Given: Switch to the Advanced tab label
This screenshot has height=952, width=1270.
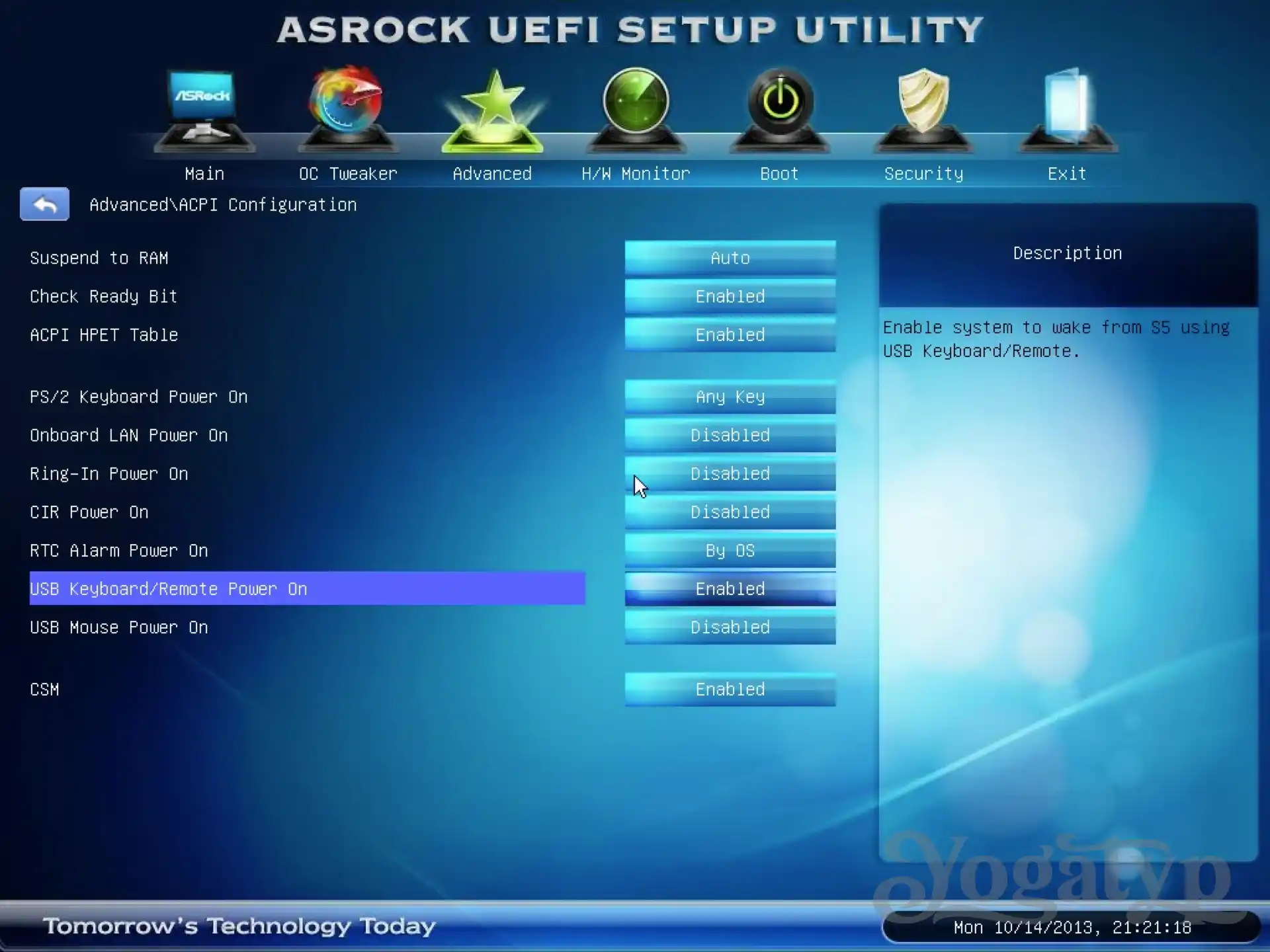Looking at the screenshot, I should pos(492,174).
